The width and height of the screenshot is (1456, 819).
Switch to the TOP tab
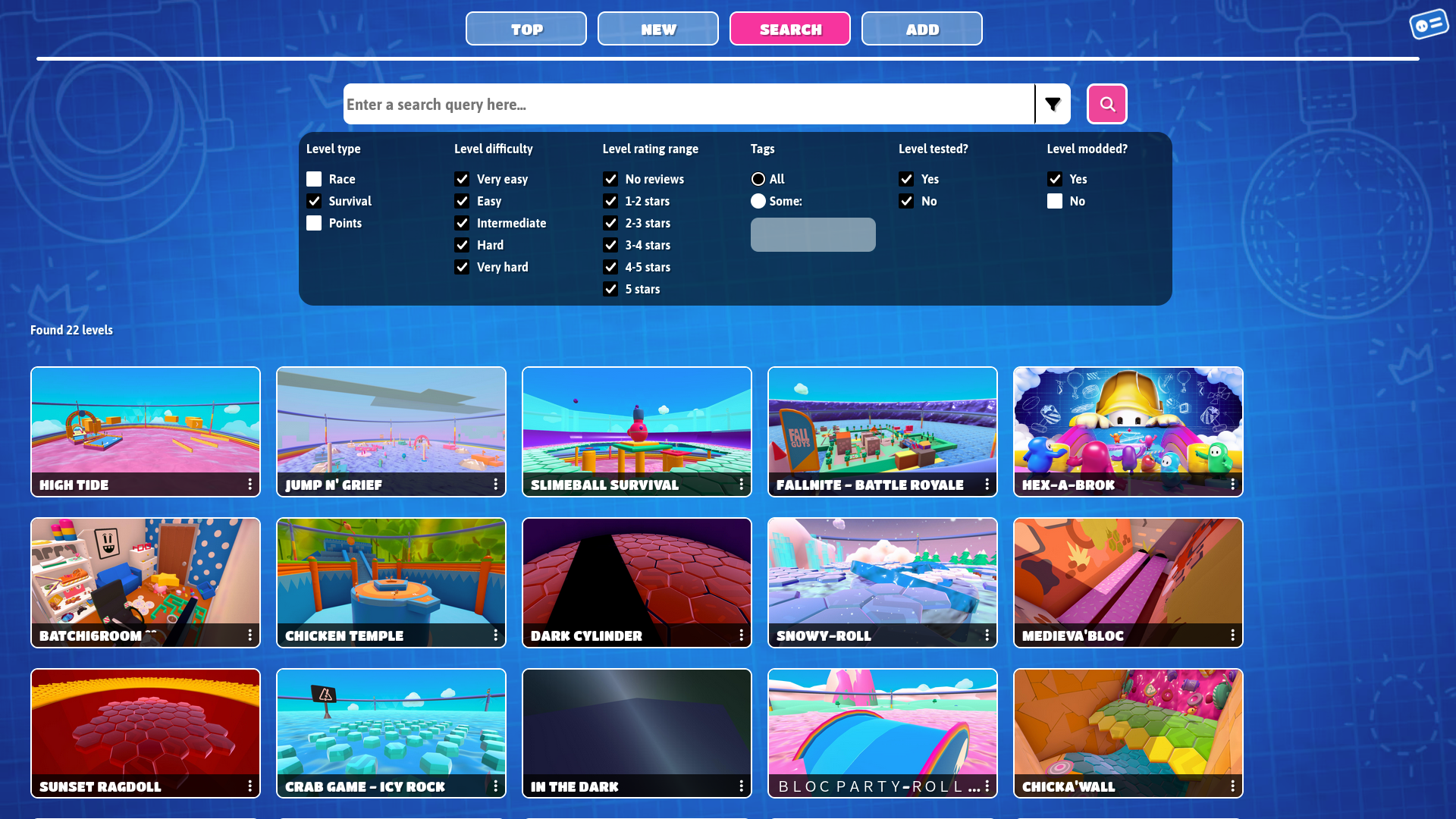tap(526, 29)
